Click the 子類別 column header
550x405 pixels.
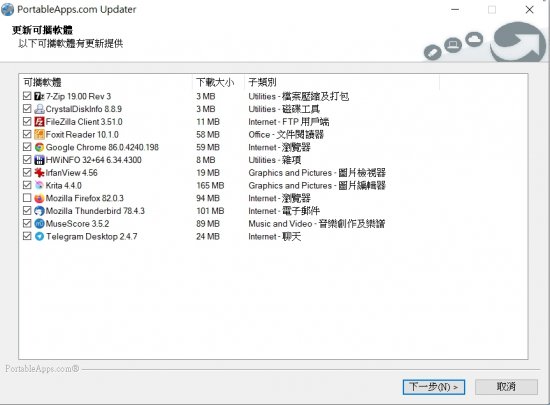(x=342, y=82)
